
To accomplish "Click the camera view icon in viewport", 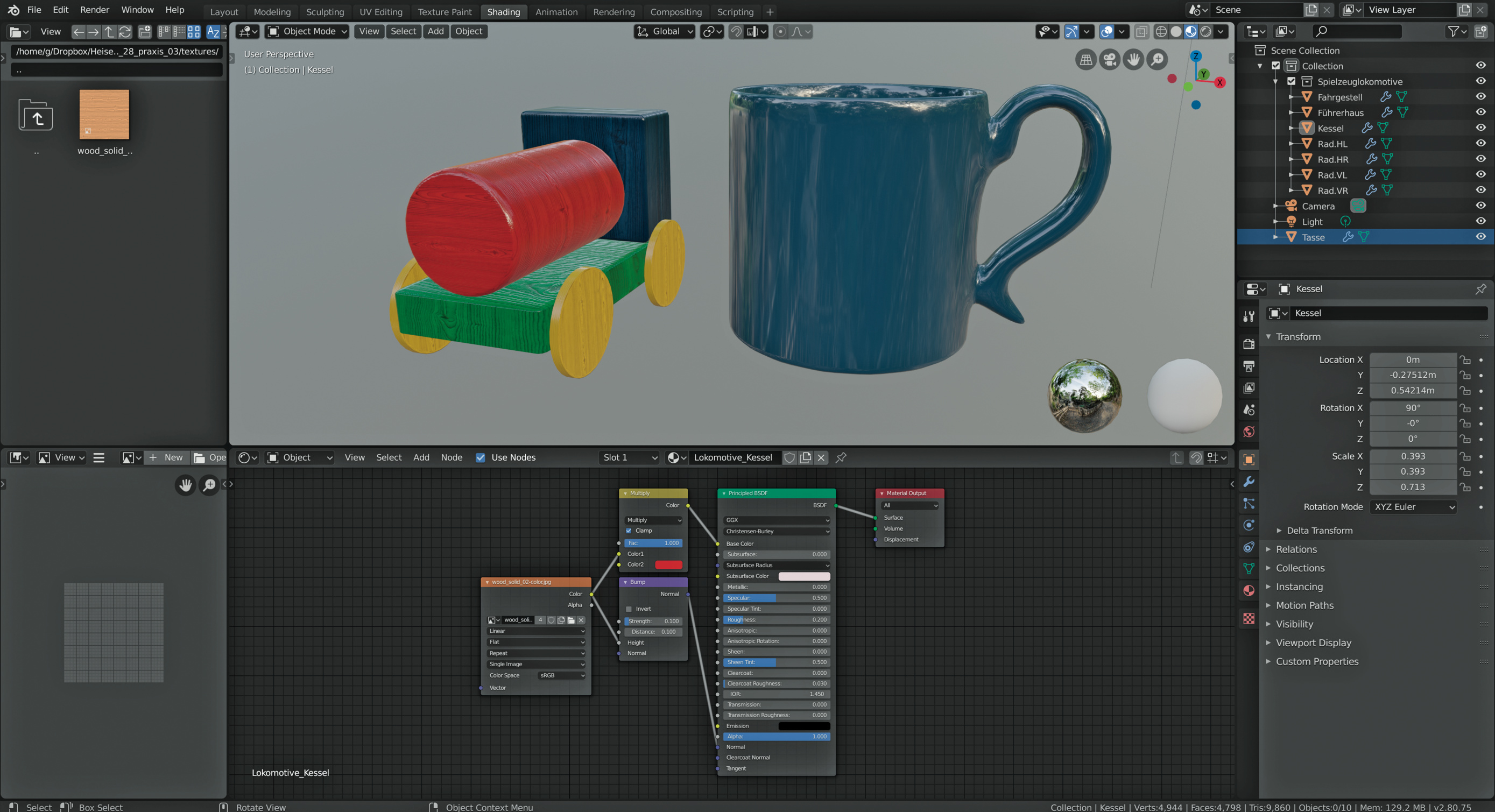I will [1110, 59].
